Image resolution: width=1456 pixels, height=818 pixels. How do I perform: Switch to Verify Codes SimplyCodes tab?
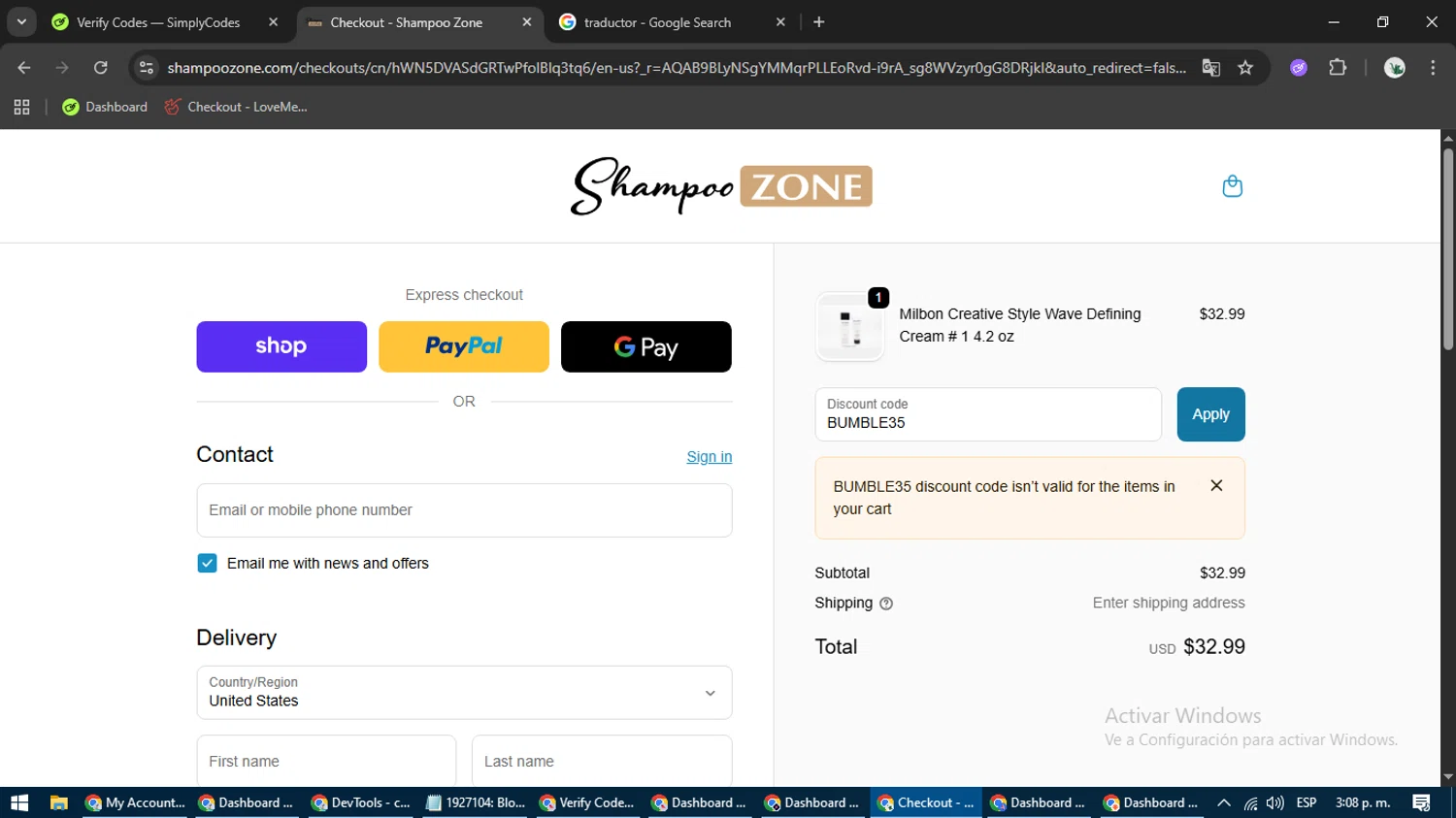(159, 22)
